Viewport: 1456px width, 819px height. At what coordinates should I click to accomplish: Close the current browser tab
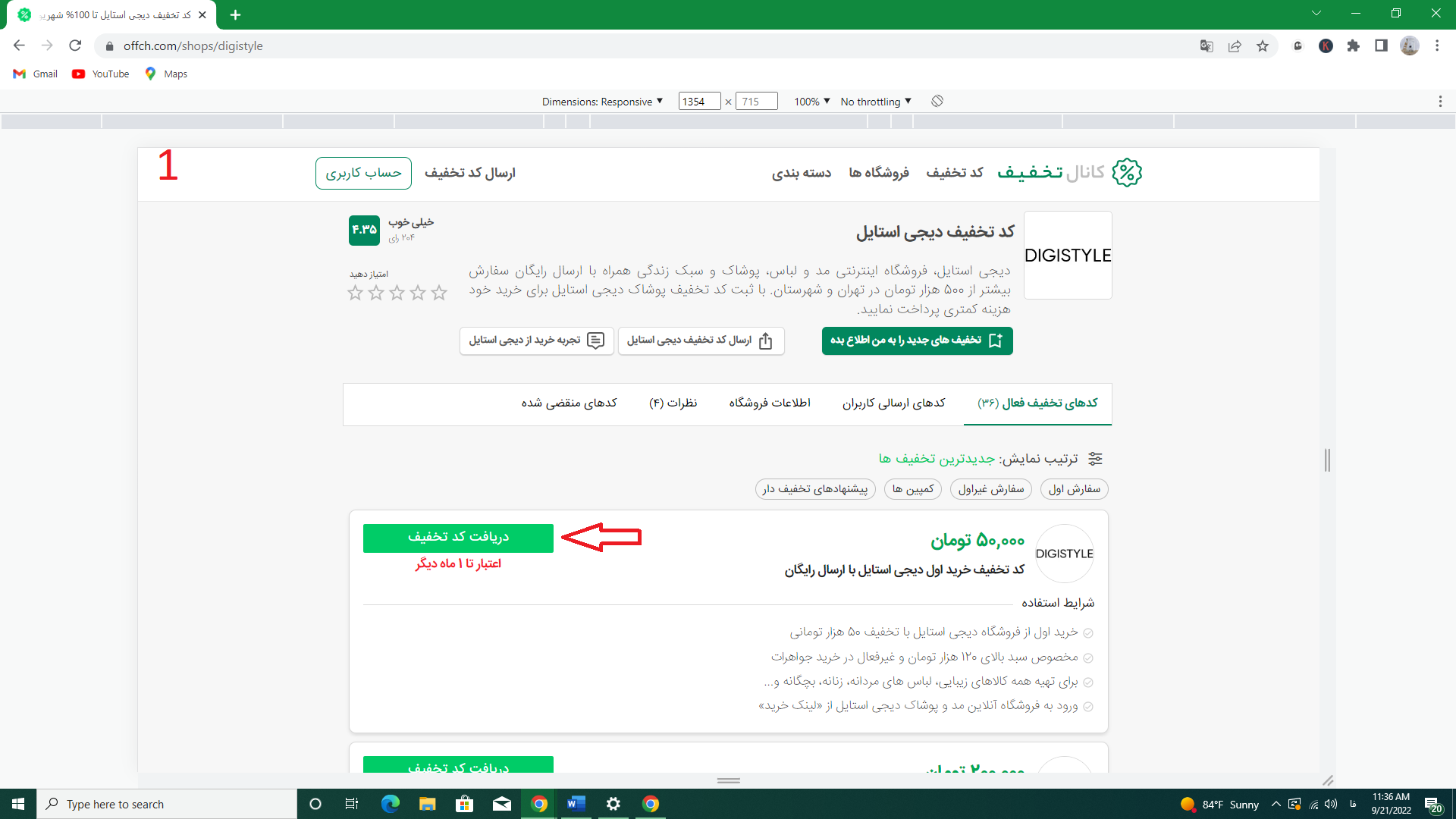(202, 14)
